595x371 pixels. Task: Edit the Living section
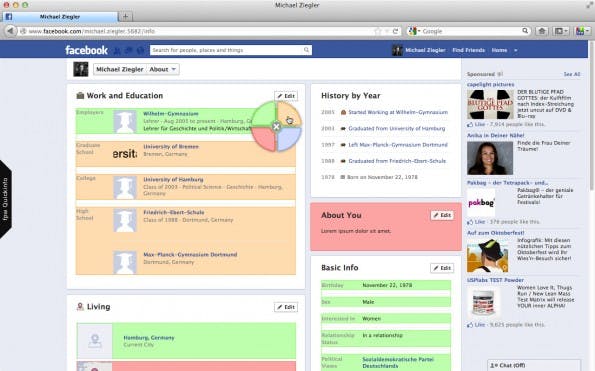click(x=286, y=307)
